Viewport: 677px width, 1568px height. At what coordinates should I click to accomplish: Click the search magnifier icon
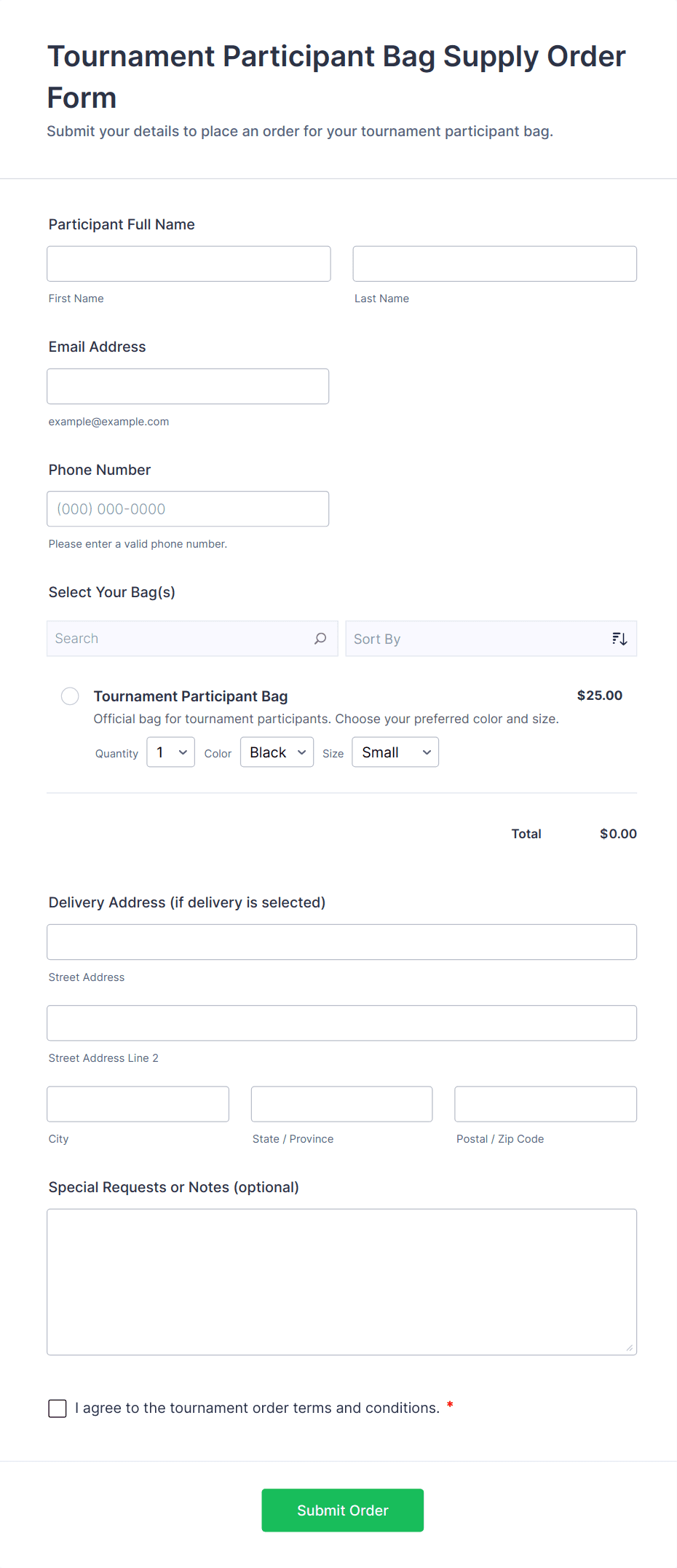[320, 639]
